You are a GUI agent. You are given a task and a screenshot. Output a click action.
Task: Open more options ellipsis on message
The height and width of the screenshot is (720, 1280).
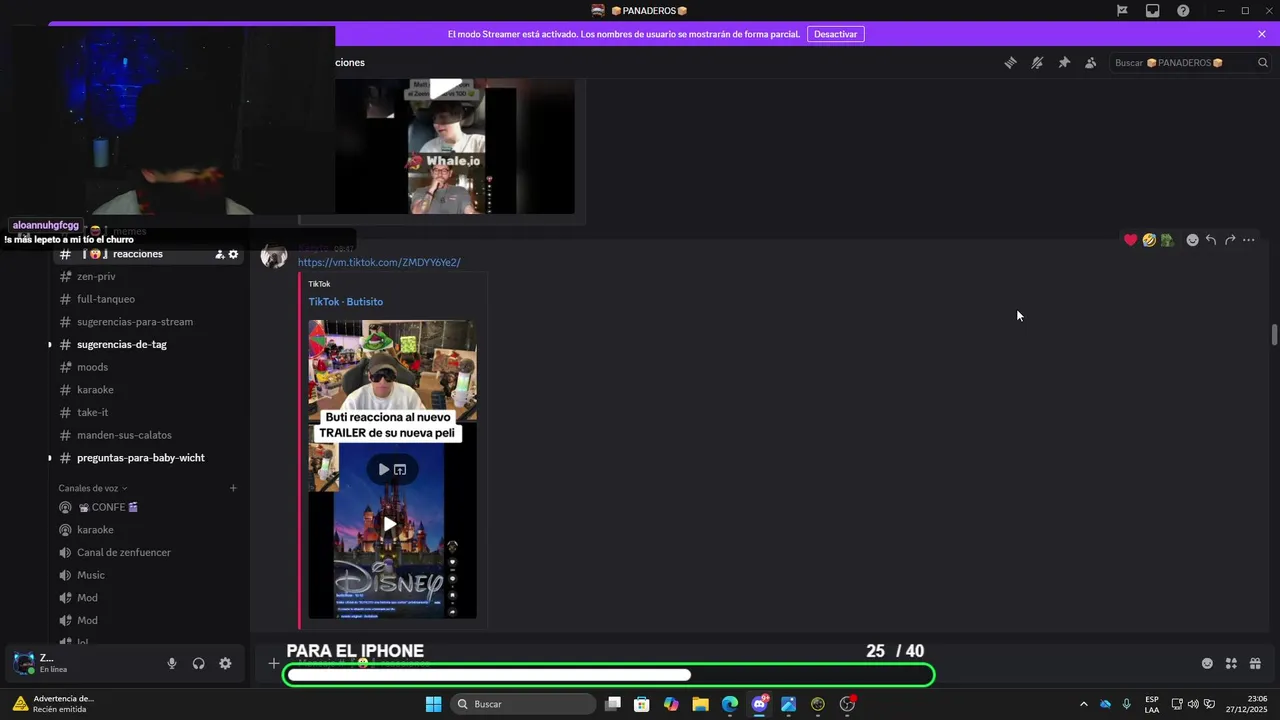point(1248,240)
